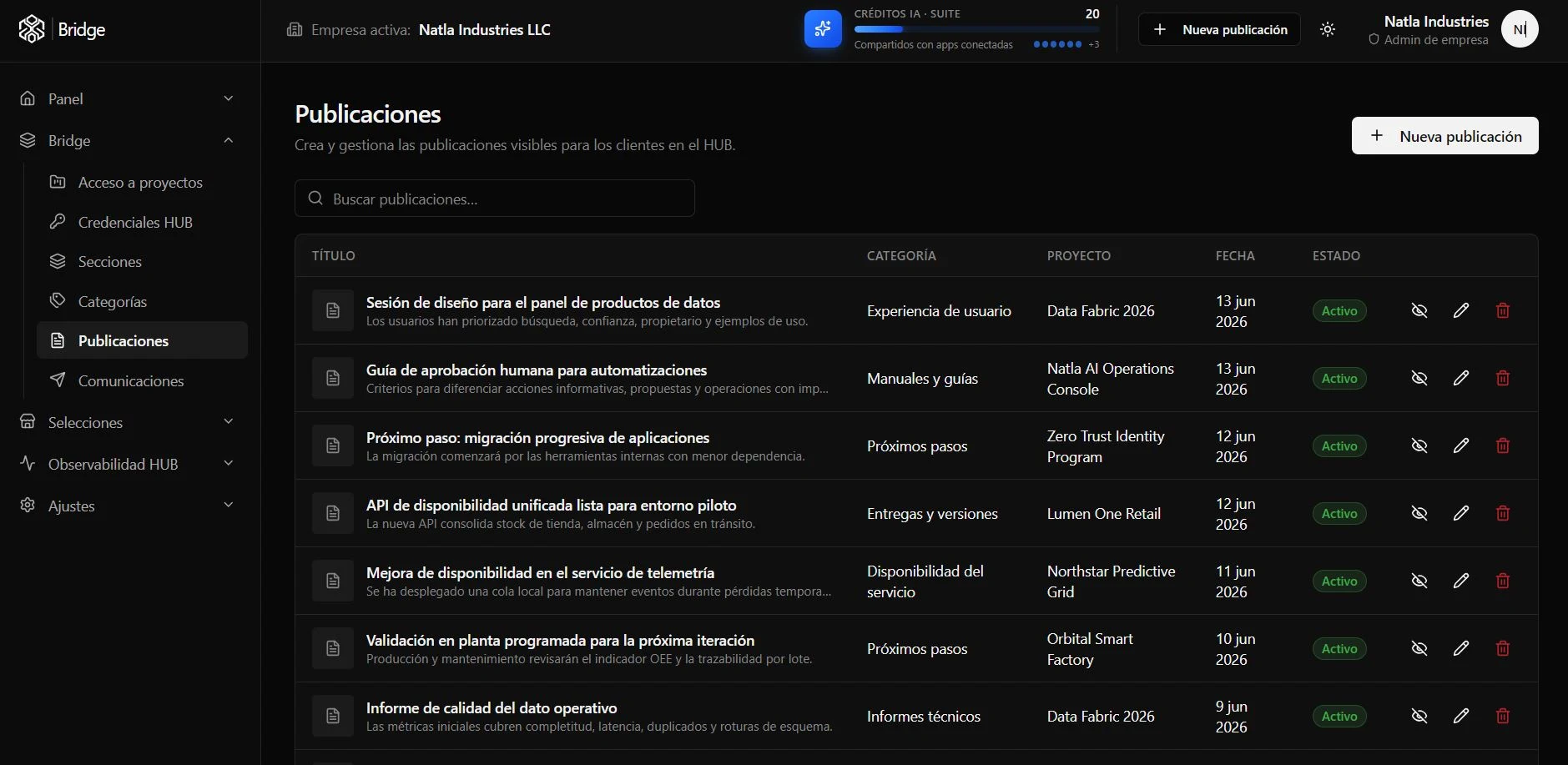Delete 'Sesión de diseño' publication trash icon
Screen dimensions: 1568x765
1503,310
